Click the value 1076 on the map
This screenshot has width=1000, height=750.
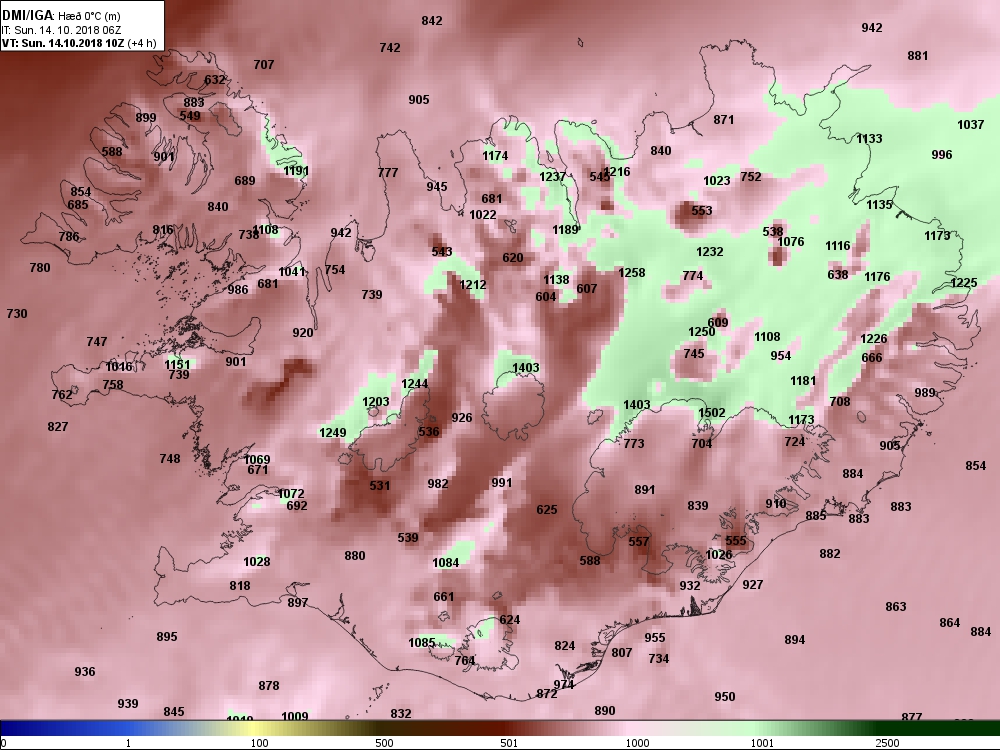tap(791, 242)
